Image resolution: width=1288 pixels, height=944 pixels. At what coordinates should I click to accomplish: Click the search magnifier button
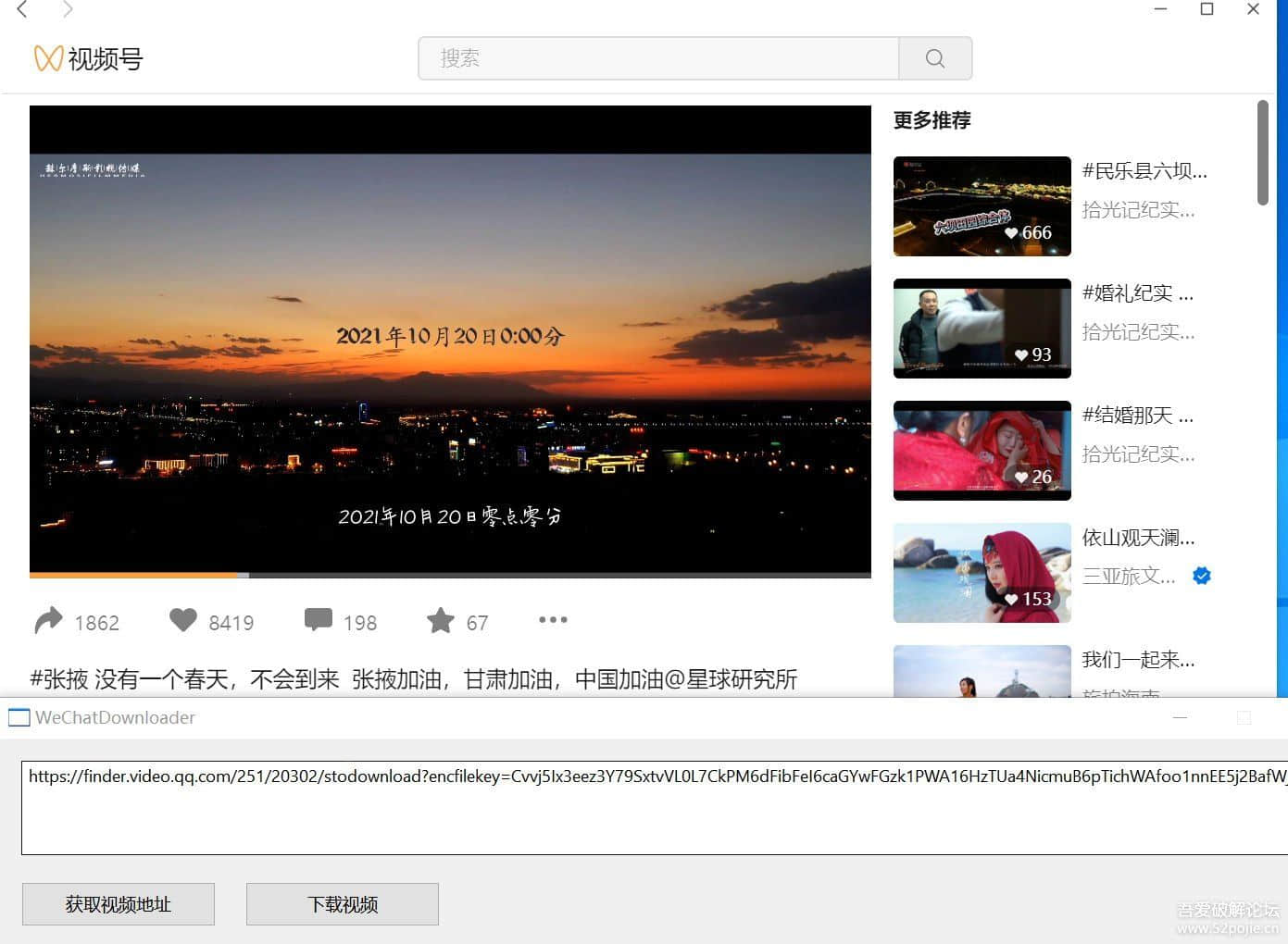click(935, 58)
